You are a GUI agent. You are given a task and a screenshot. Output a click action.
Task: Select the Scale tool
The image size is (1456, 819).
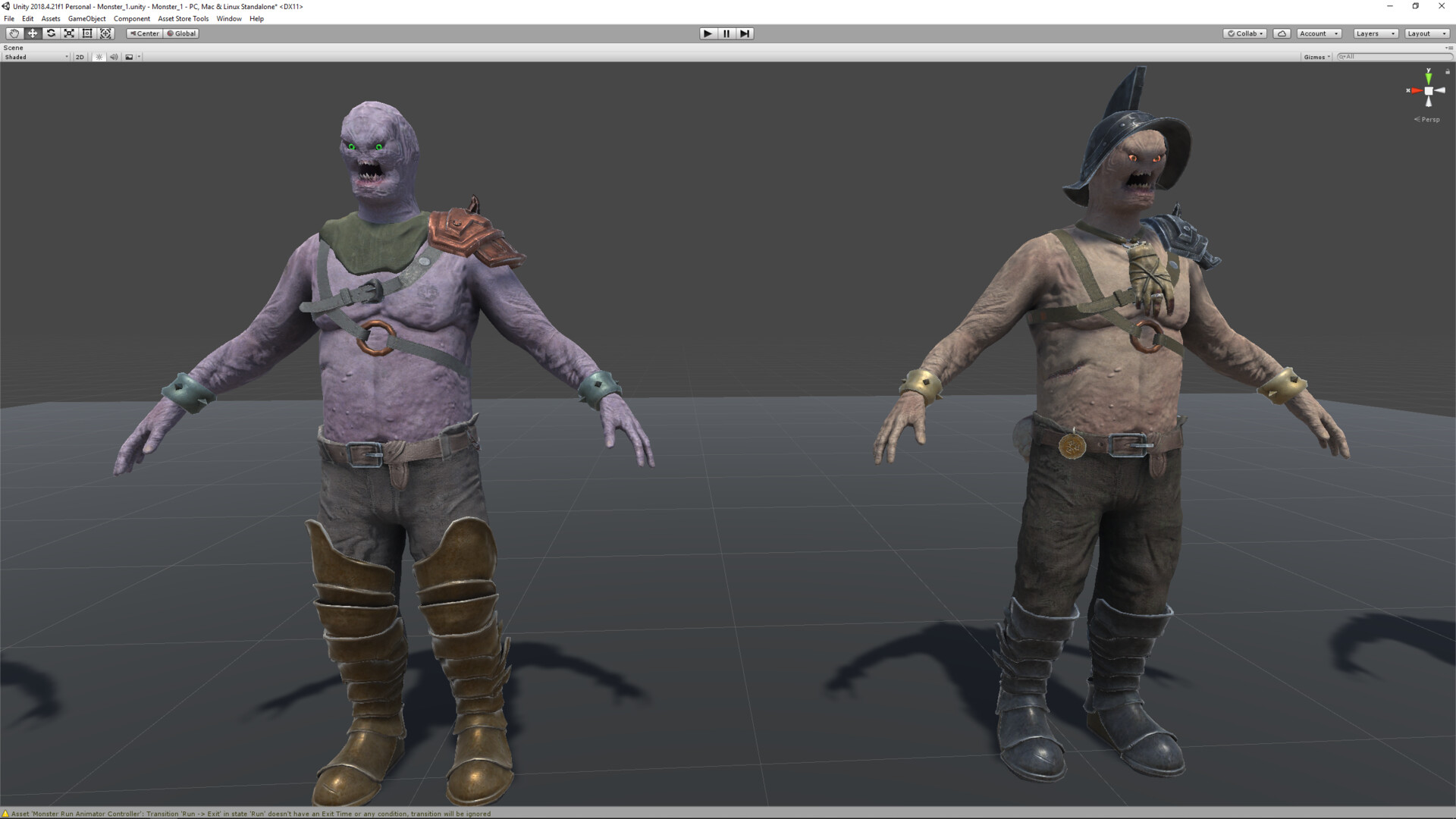tap(69, 33)
